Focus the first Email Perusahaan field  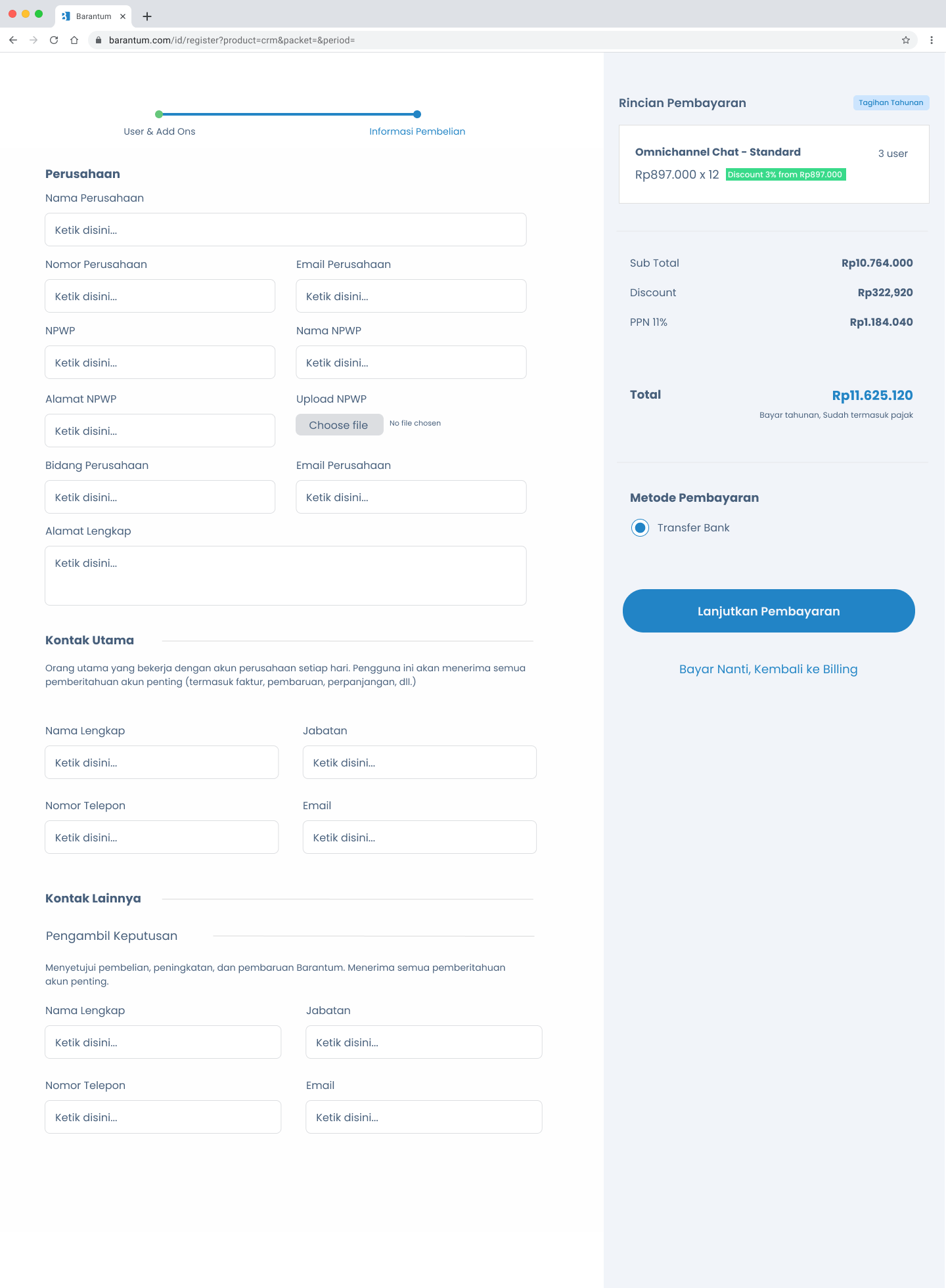pyautogui.click(x=411, y=296)
